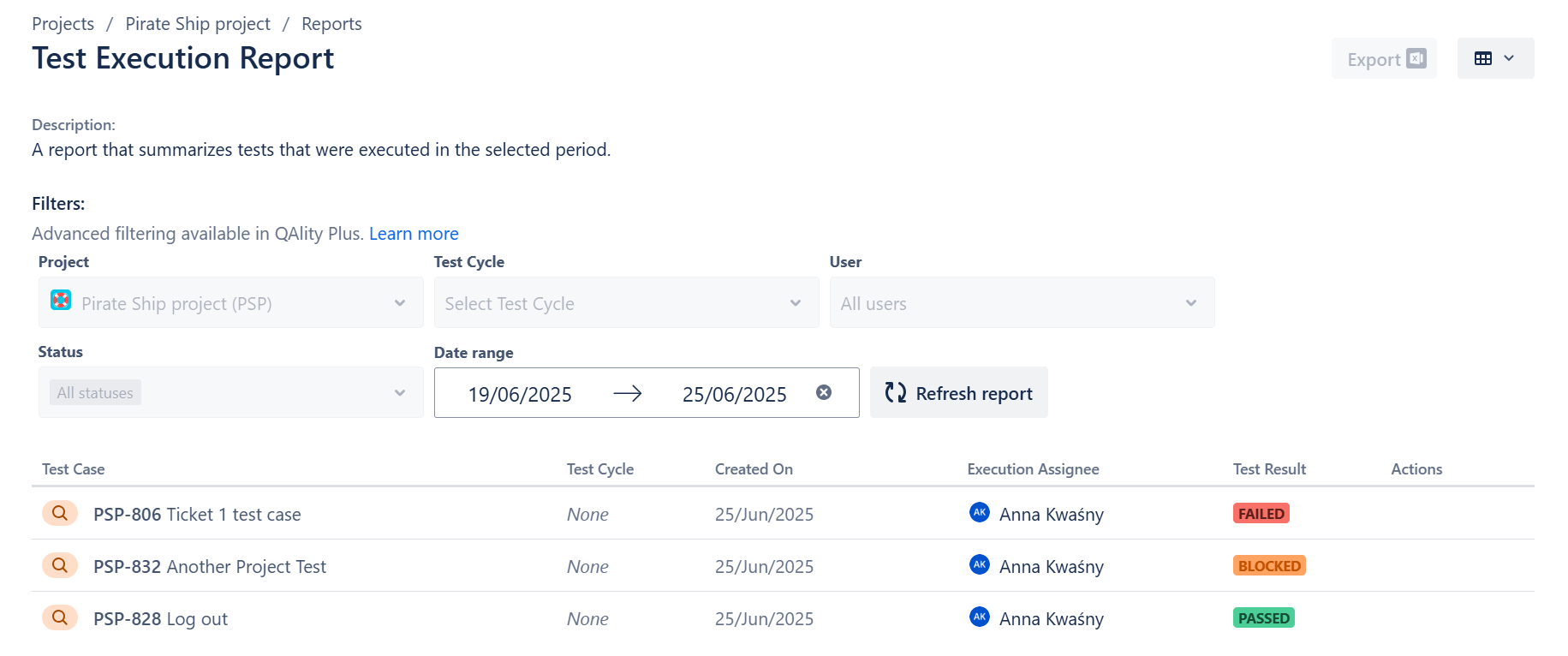Expand the Status filter dropdown
Image resolution: width=1568 pixels, height=656 pixels.
[230, 392]
